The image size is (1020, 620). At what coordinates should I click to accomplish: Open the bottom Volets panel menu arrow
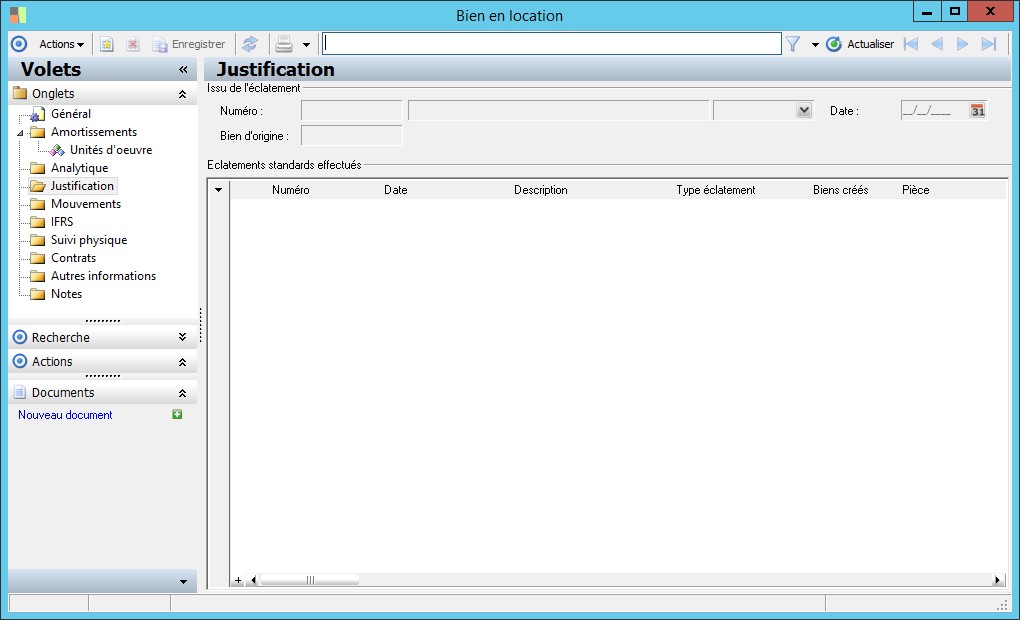(x=183, y=582)
